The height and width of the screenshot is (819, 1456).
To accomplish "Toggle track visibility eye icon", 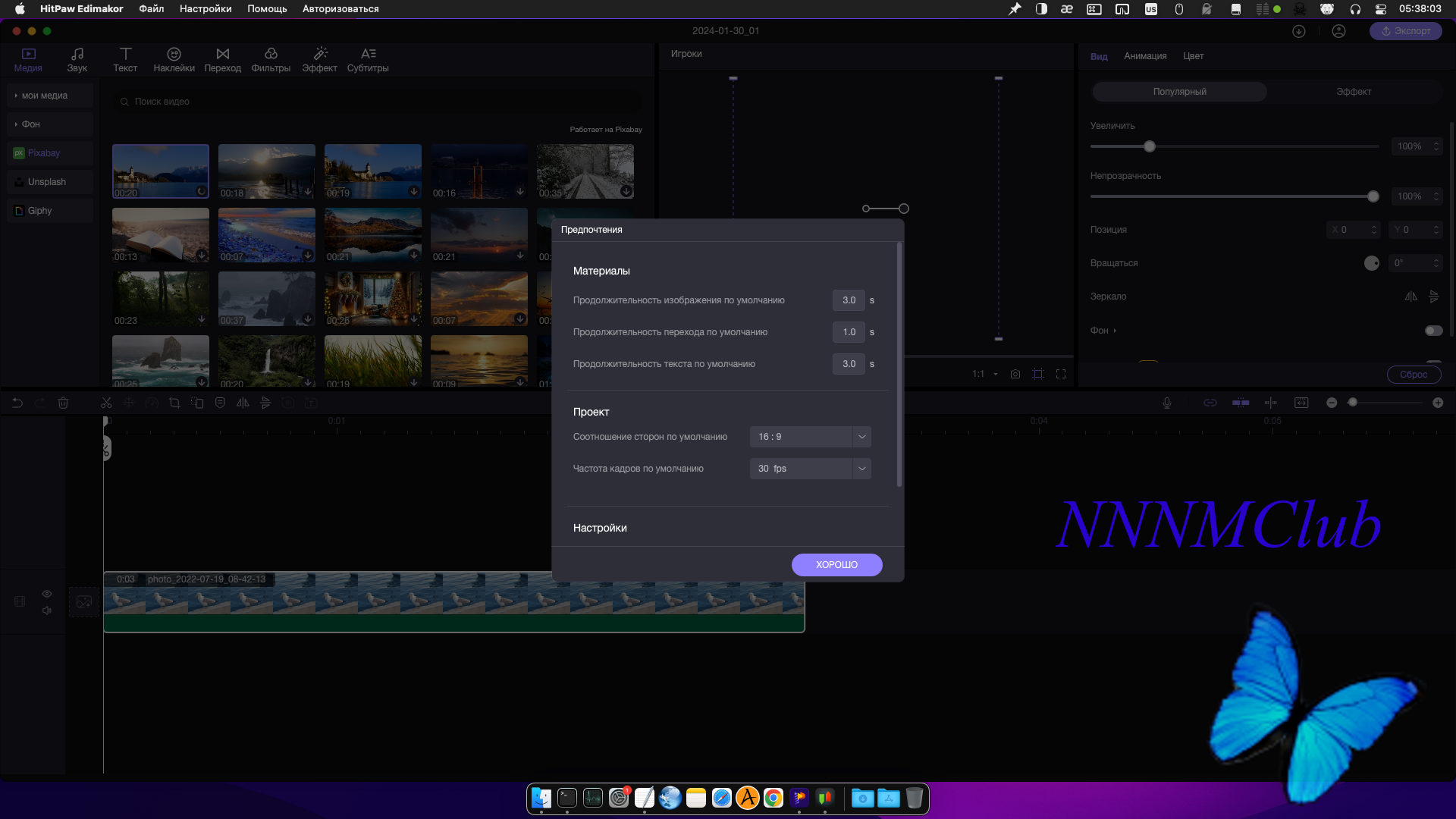I will coord(47,594).
